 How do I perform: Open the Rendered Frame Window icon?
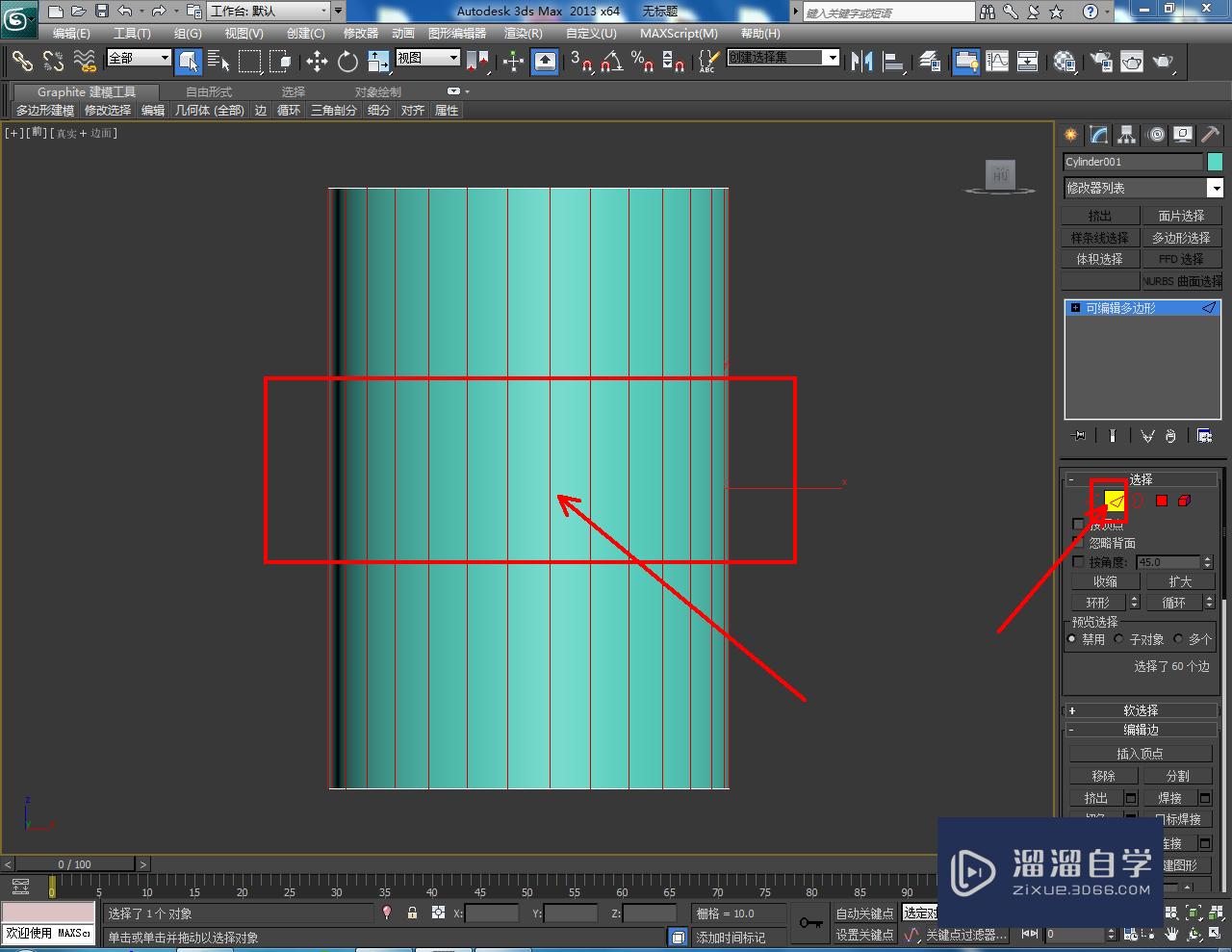coord(1132,62)
